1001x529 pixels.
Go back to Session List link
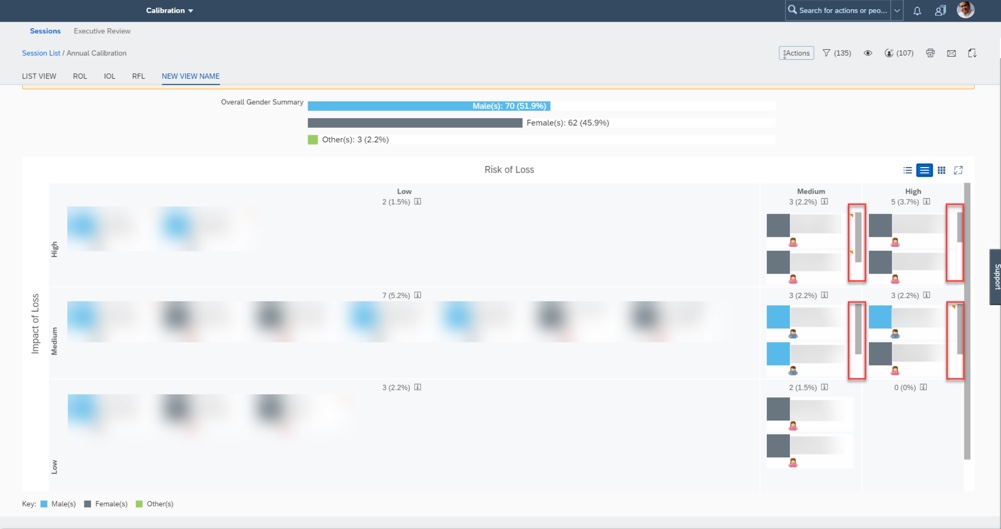tap(41, 53)
